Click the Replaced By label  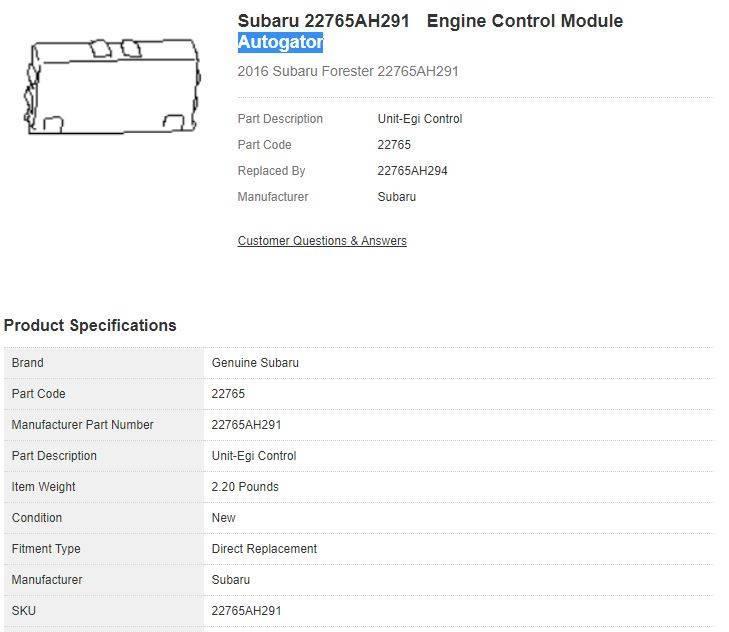pos(271,171)
